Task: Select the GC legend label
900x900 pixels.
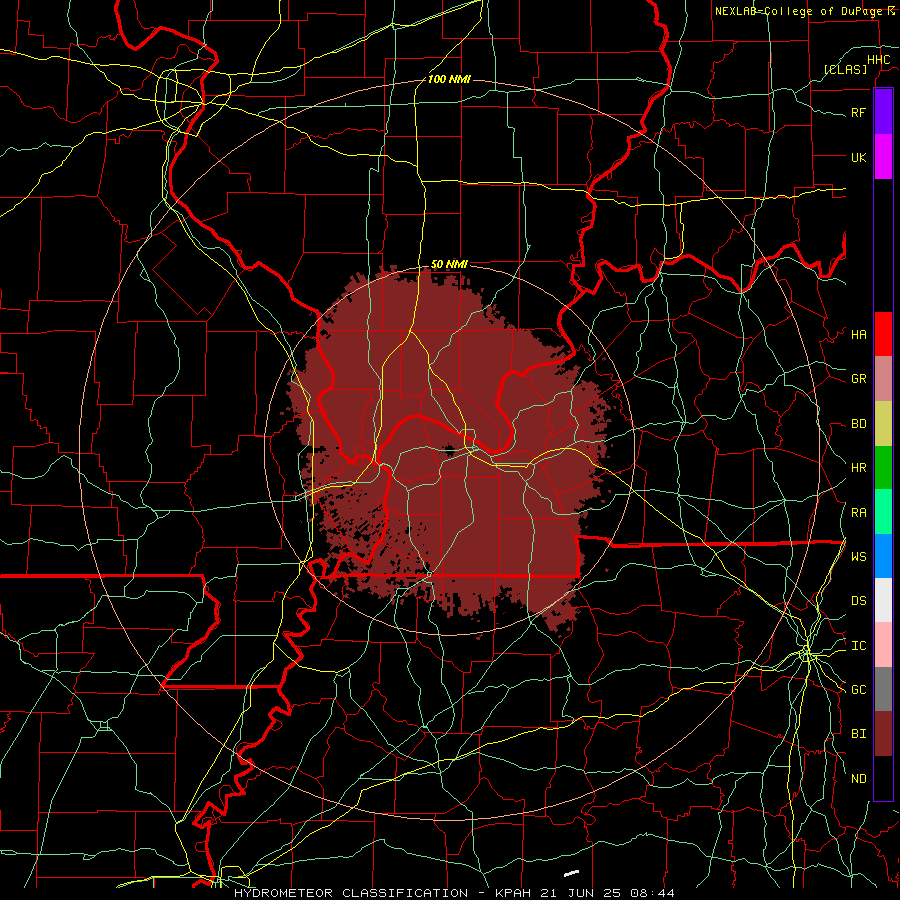Action: (858, 690)
